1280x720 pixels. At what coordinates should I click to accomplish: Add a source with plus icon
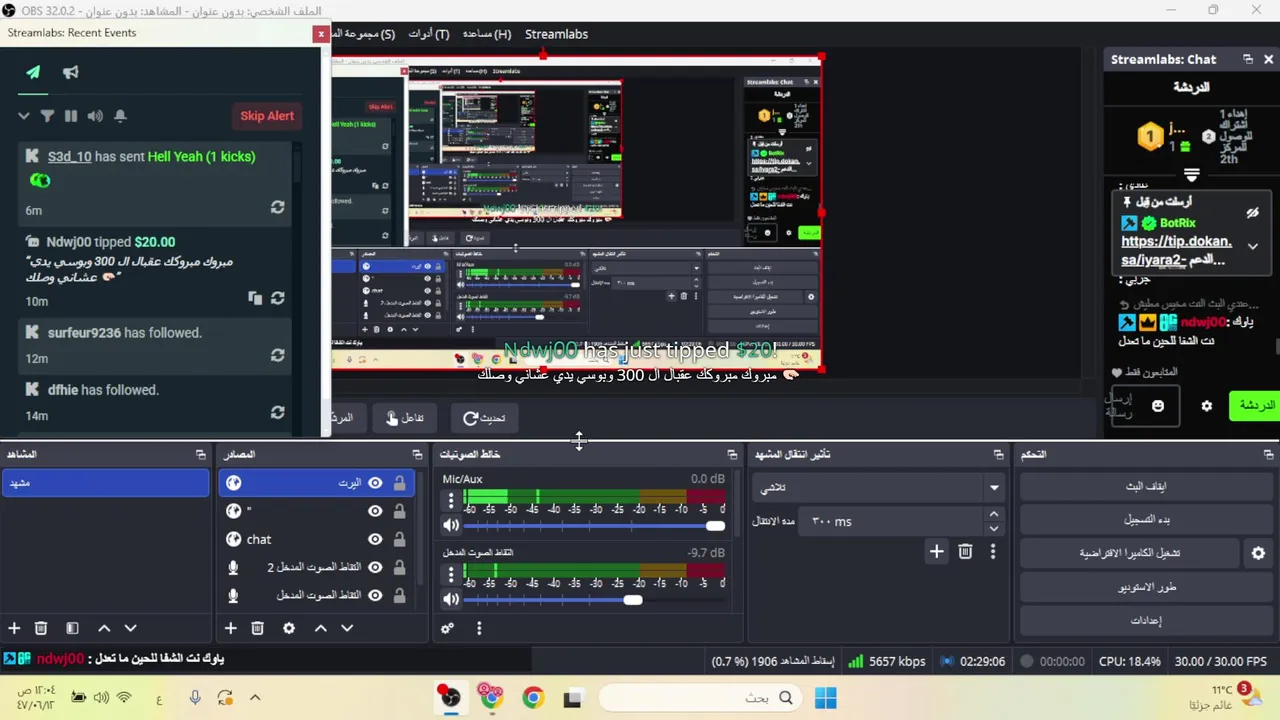pyautogui.click(x=230, y=628)
